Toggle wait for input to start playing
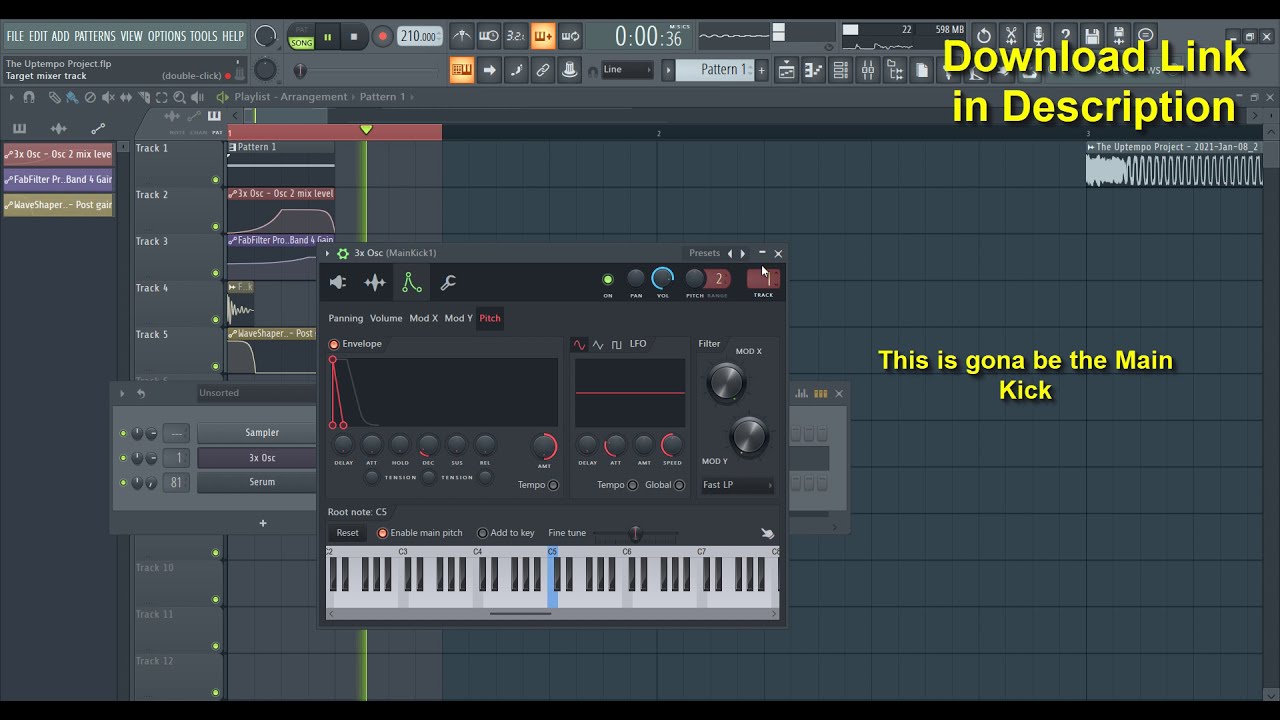Image resolution: width=1280 pixels, height=720 pixels. coord(489,37)
